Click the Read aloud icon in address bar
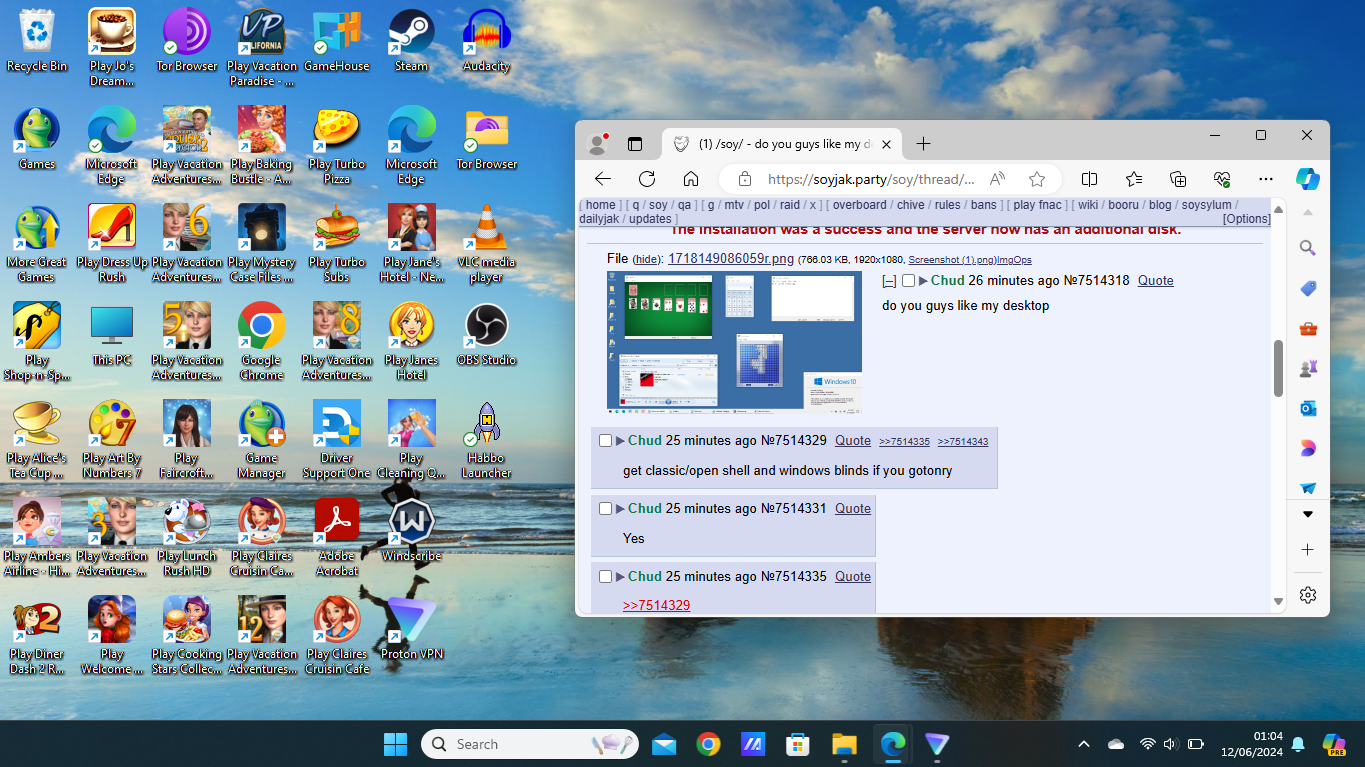The image size is (1365, 767). (997, 179)
